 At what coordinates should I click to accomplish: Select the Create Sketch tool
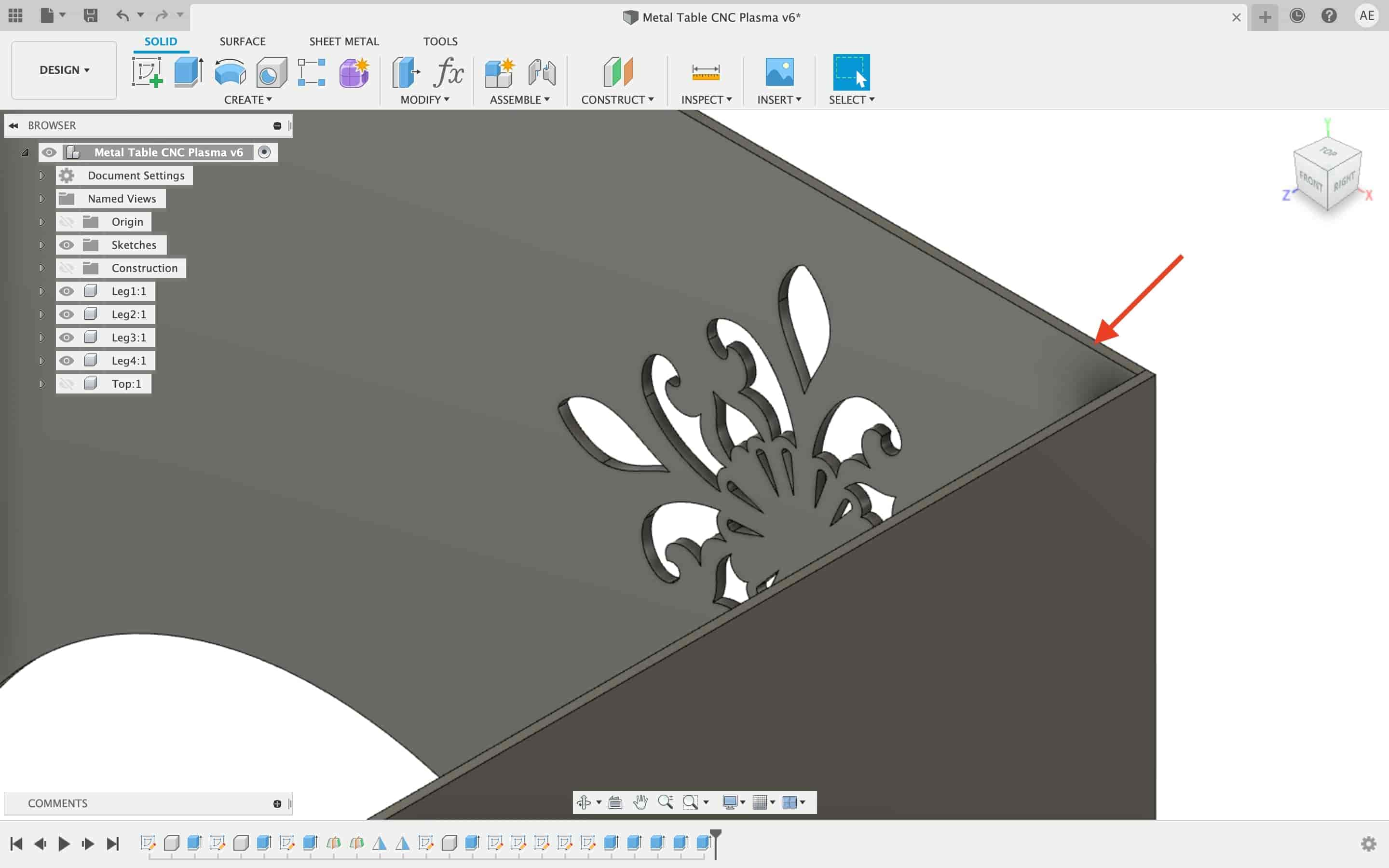click(147, 72)
